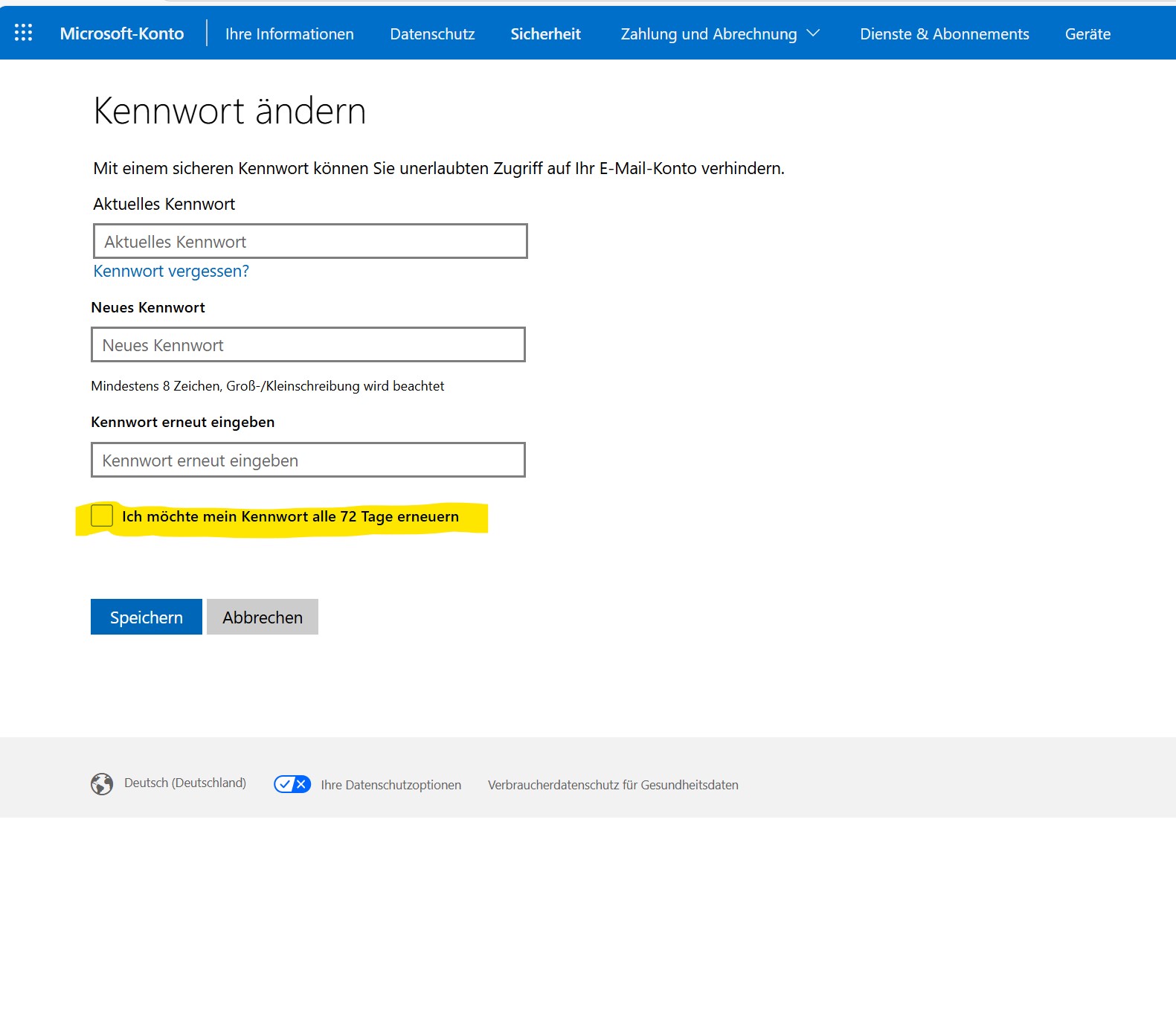Click the globe language icon in footer
1176x1014 pixels.
click(x=102, y=783)
